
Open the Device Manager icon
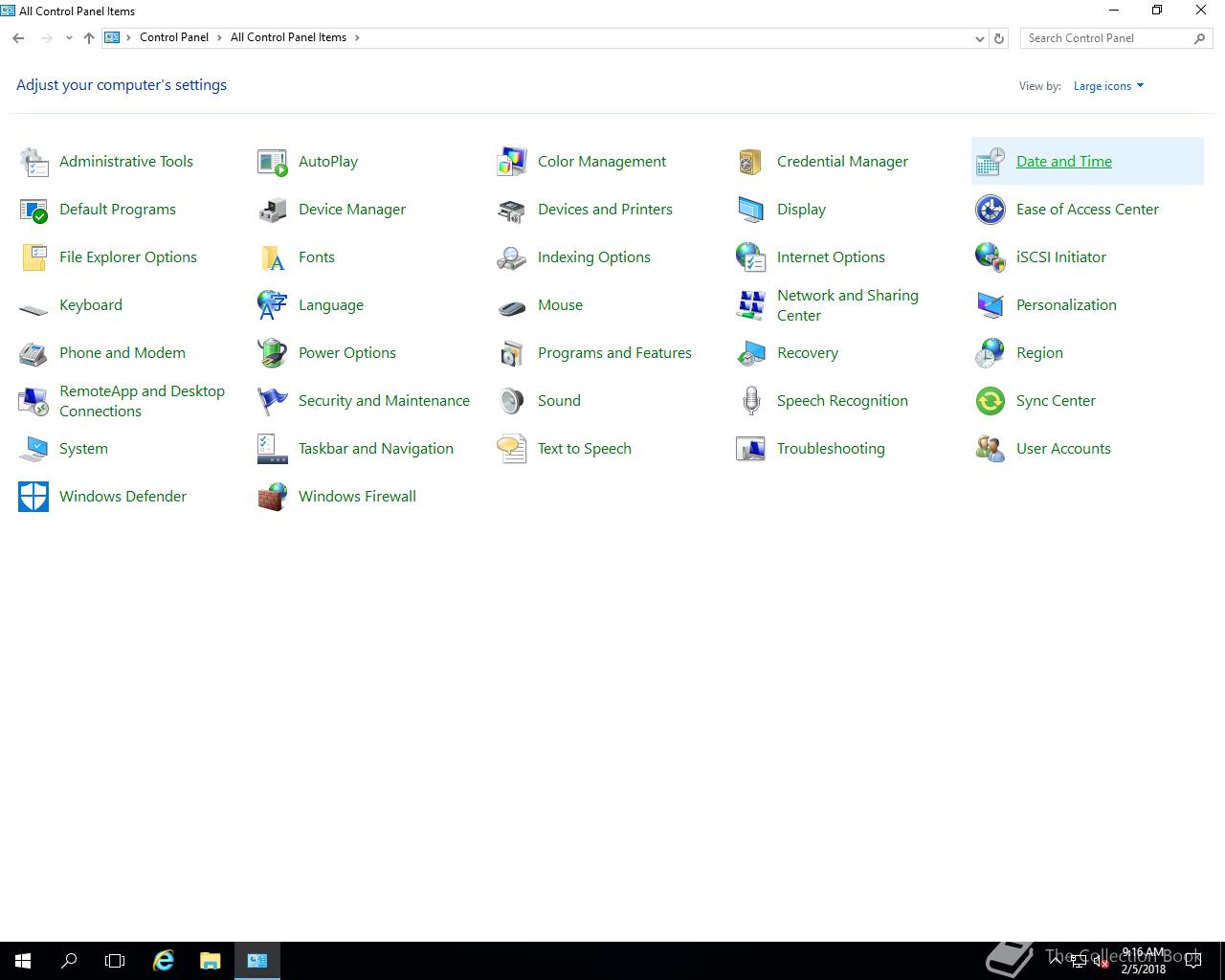273,210
